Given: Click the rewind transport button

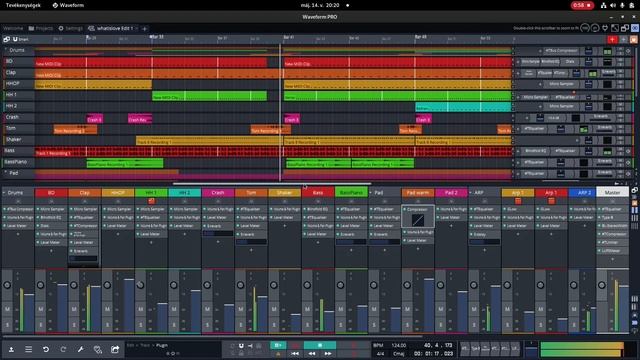Looking at the screenshot, I should tap(312, 353).
